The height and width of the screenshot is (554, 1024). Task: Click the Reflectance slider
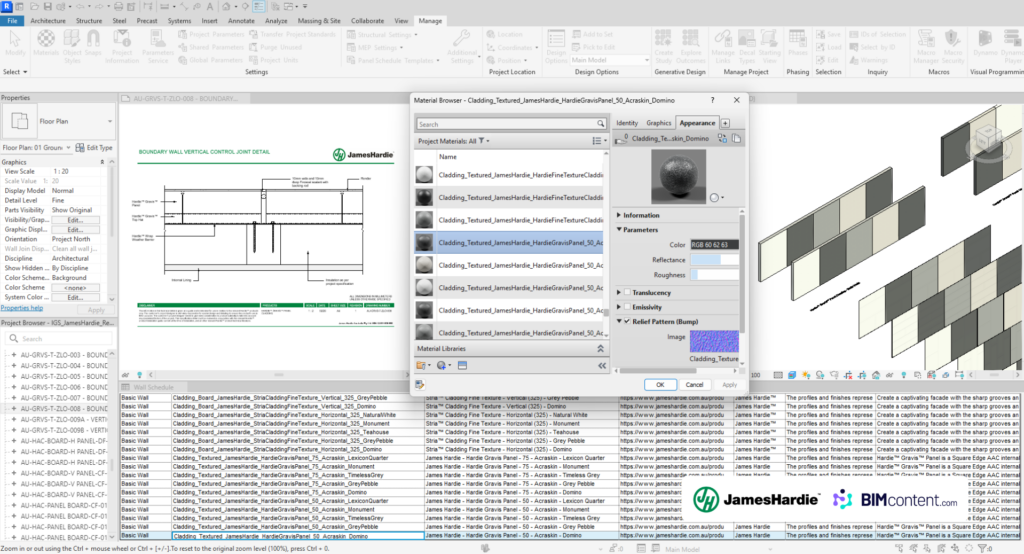(714, 259)
